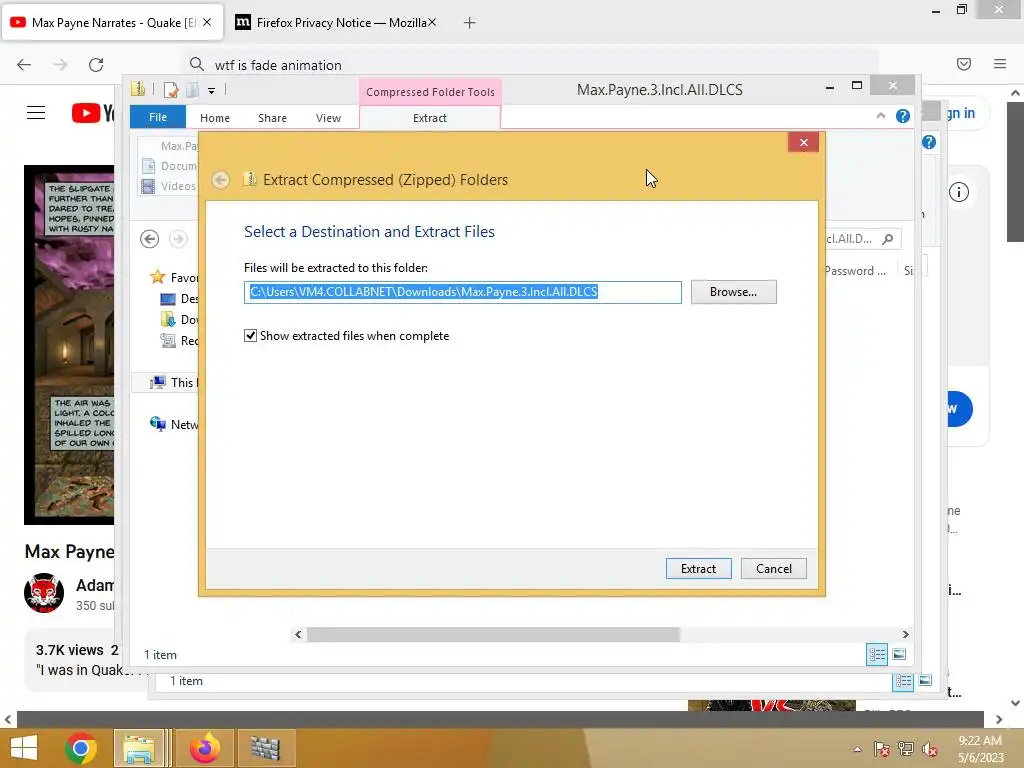The width and height of the screenshot is (1024, 768).
Task: Open Explorer help question mark icon
Action: coord(903,116)
